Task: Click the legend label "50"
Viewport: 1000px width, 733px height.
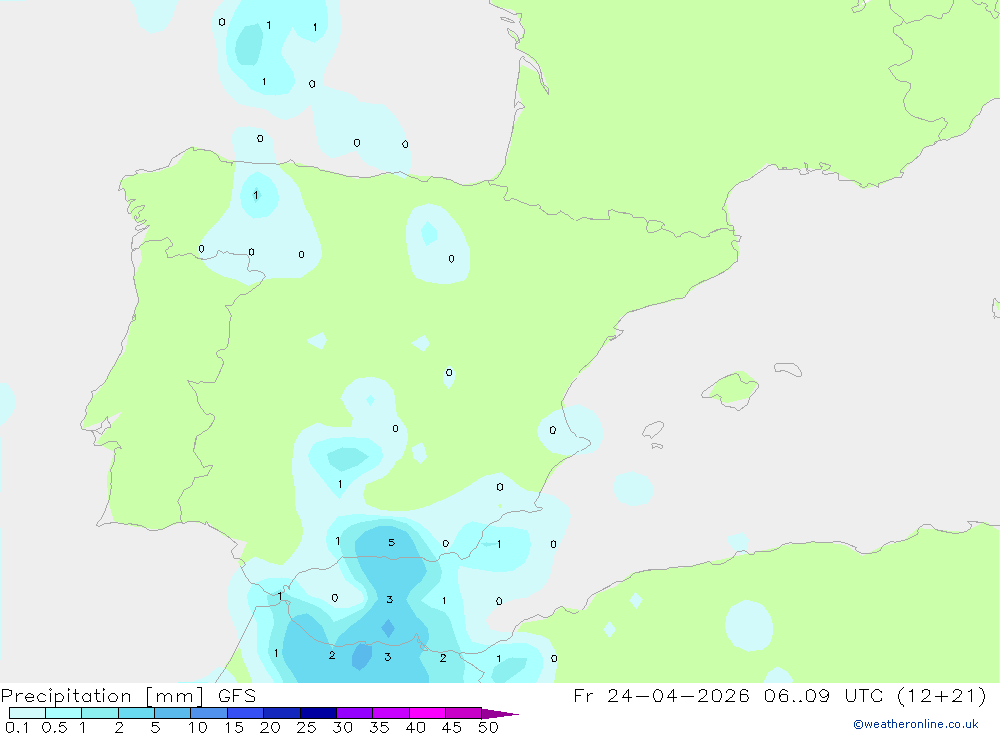Action: click(x=488, y=727)
